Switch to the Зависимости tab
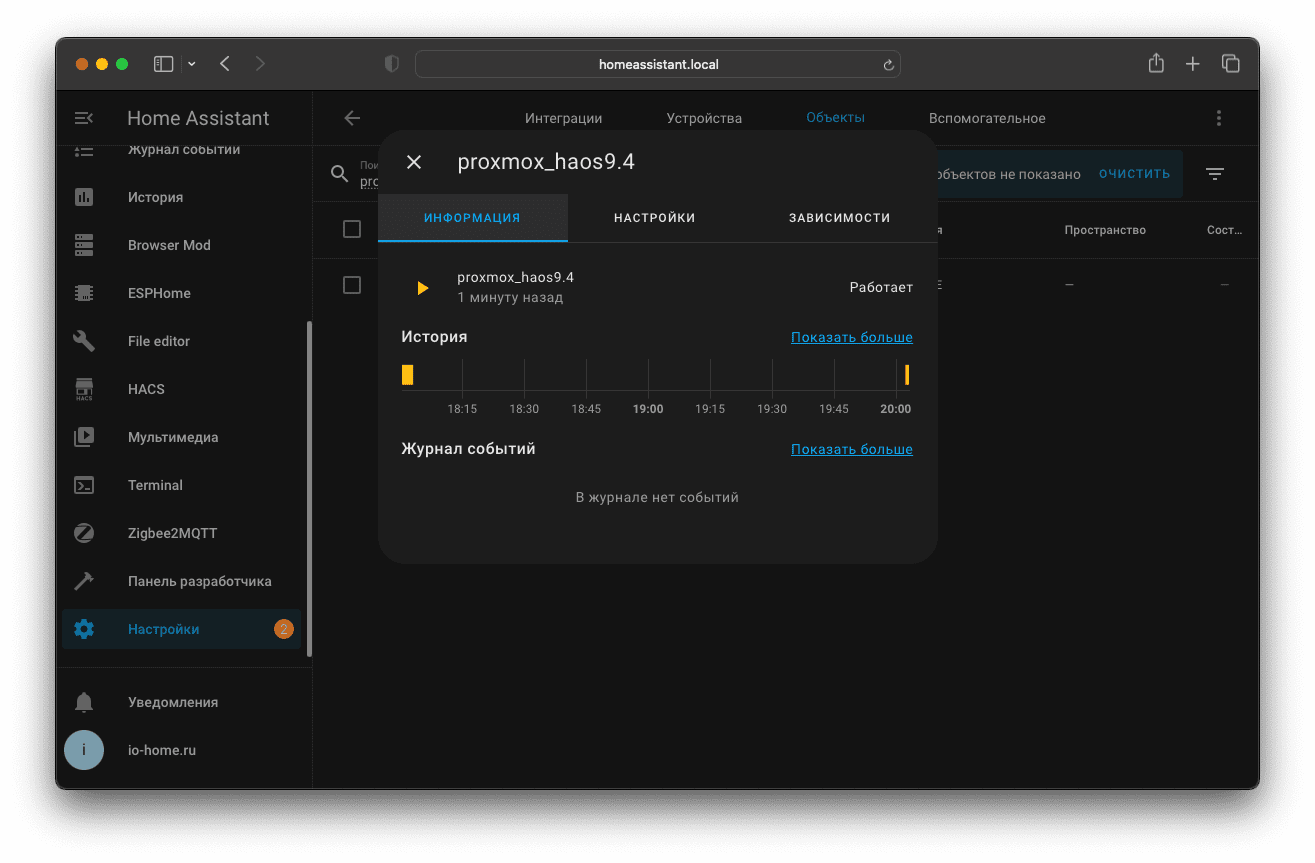Screen dimensions: 1315x863 pyautogui.click(x=839, y=217)
